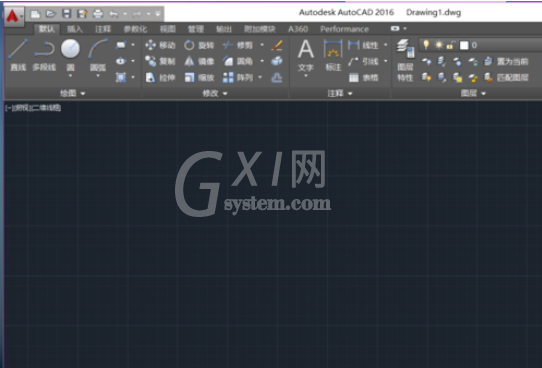542x368 pixels.
Task: Expand the Array tool dropdown arrow
Action: coord(260,77)
